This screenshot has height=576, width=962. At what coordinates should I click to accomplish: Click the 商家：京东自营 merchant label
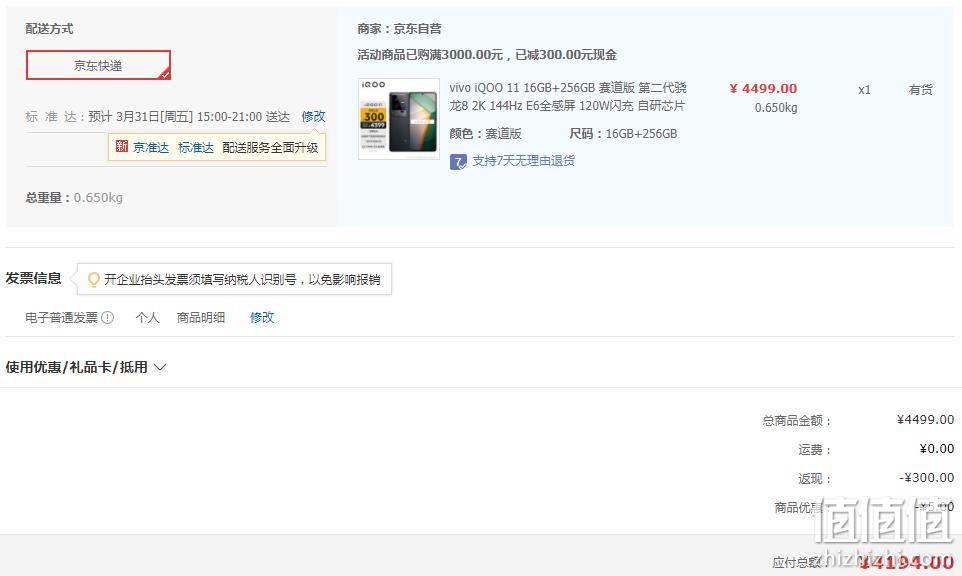(x=399, y=28)
